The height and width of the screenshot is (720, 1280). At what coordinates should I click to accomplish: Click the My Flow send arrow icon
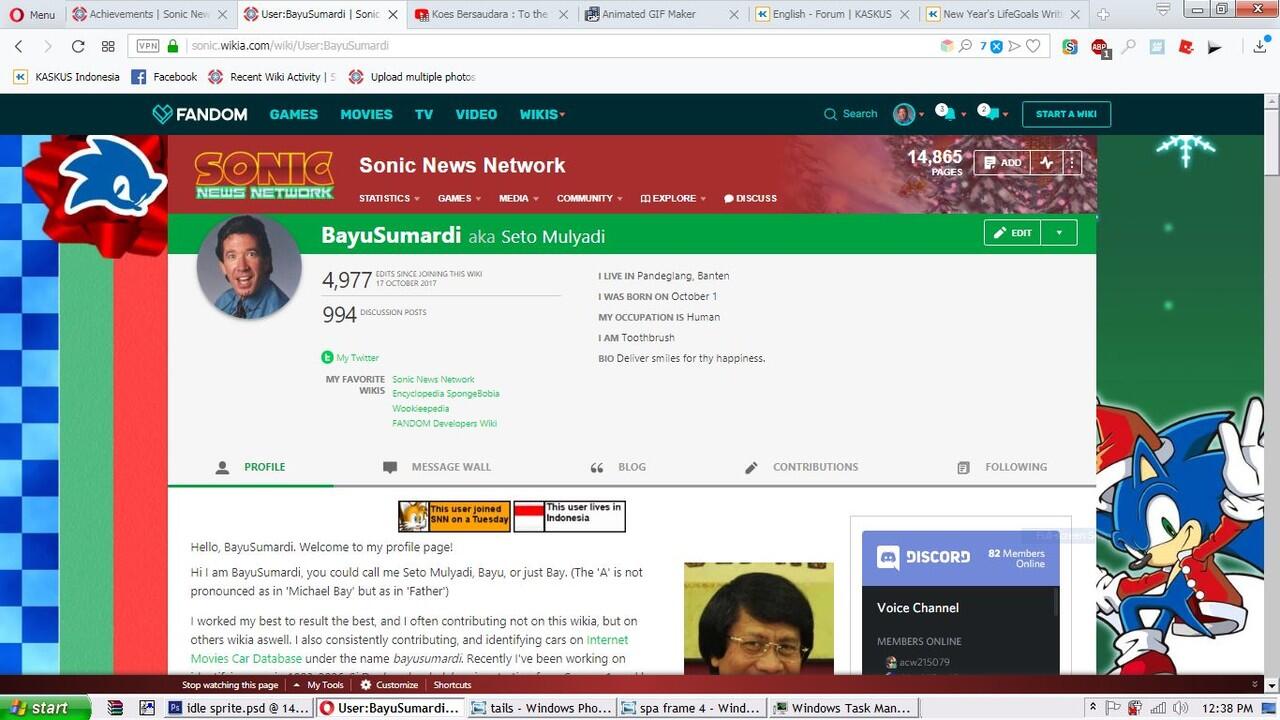point(1014,46)
